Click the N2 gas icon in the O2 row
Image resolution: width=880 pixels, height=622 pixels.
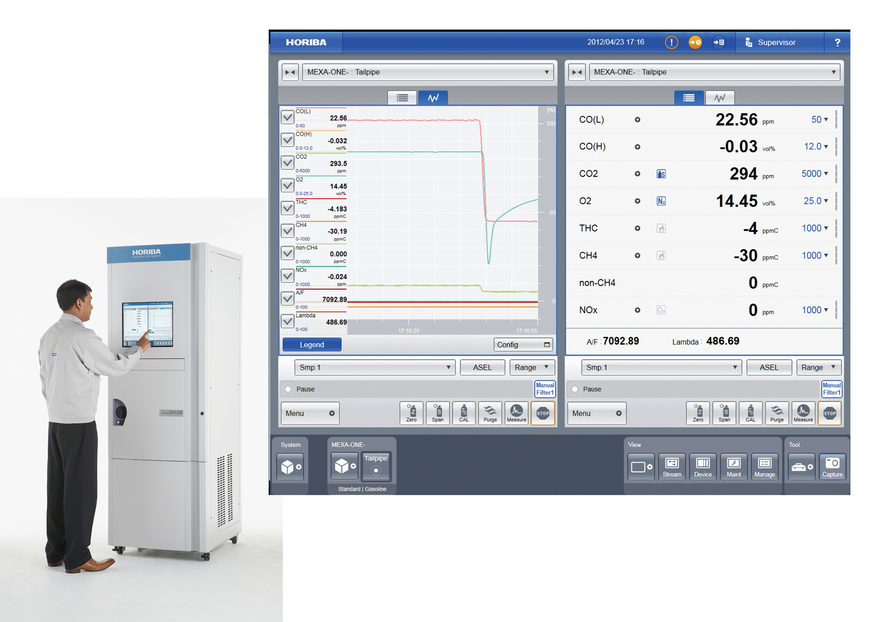pyautogui.click(x=661, y=201)
